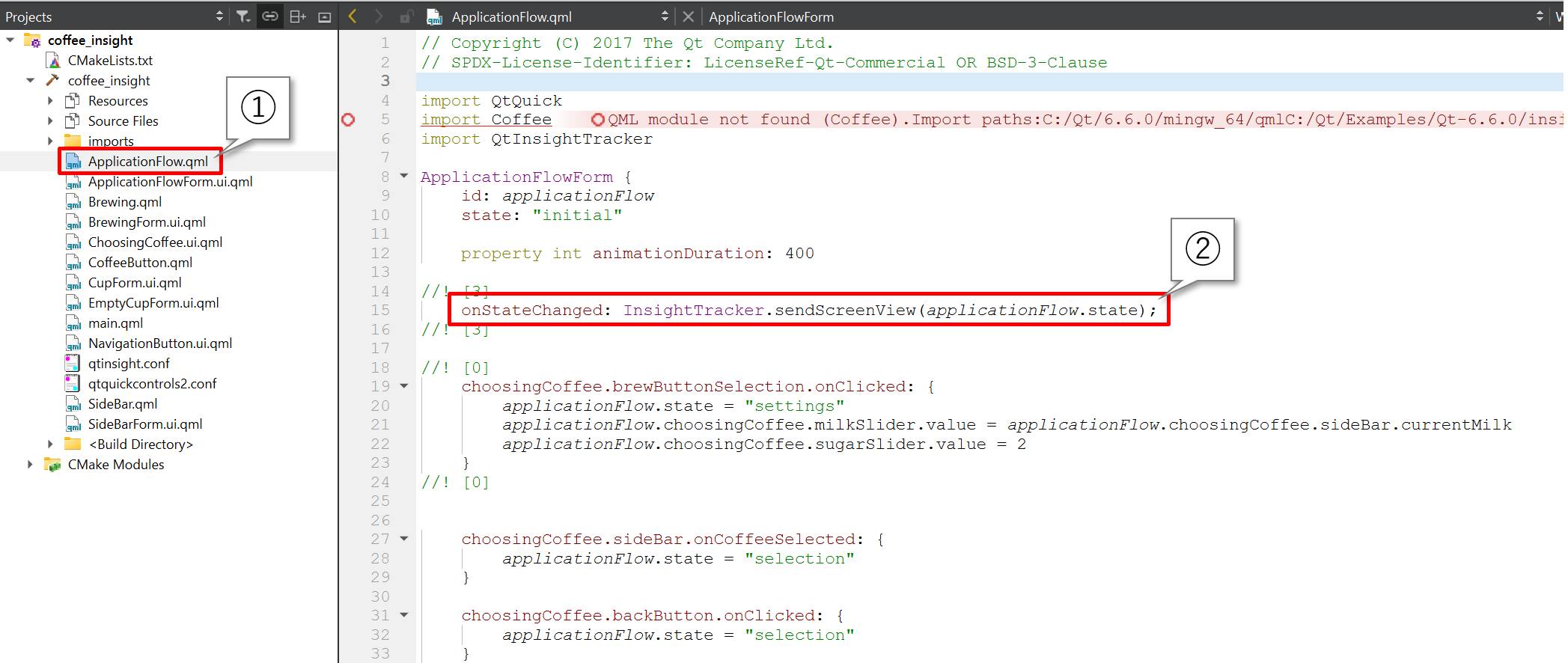Screen dimensions: 1568x663
Task: Click the split panel icon
Action: click(297, 16)
